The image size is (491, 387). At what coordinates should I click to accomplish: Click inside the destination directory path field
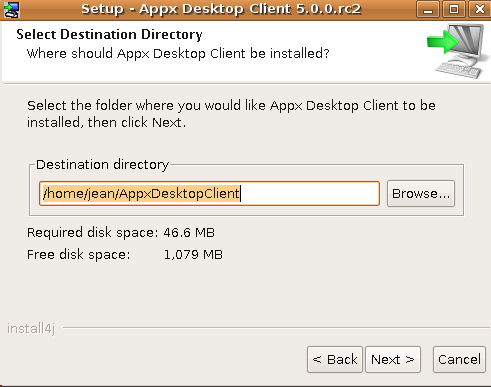[x=209, y=193]
